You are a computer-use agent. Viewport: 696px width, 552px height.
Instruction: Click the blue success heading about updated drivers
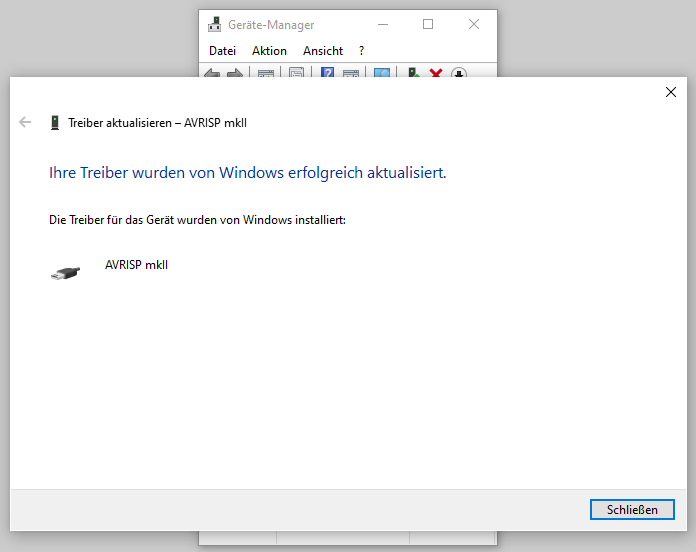pos(247,173)
